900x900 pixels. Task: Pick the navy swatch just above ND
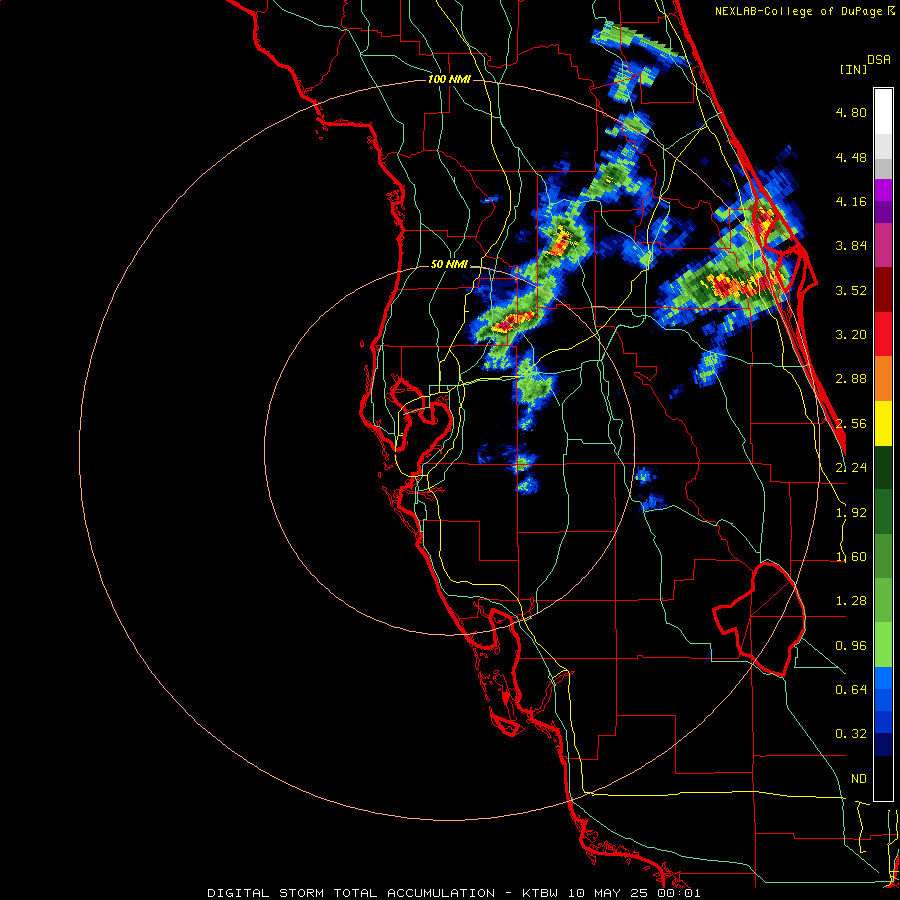point(883,745)
